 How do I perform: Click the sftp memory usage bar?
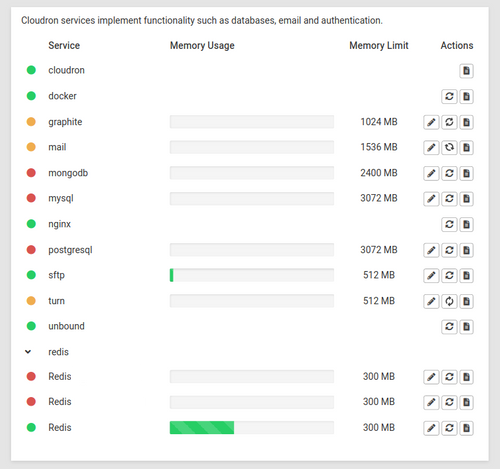(252, 275)
